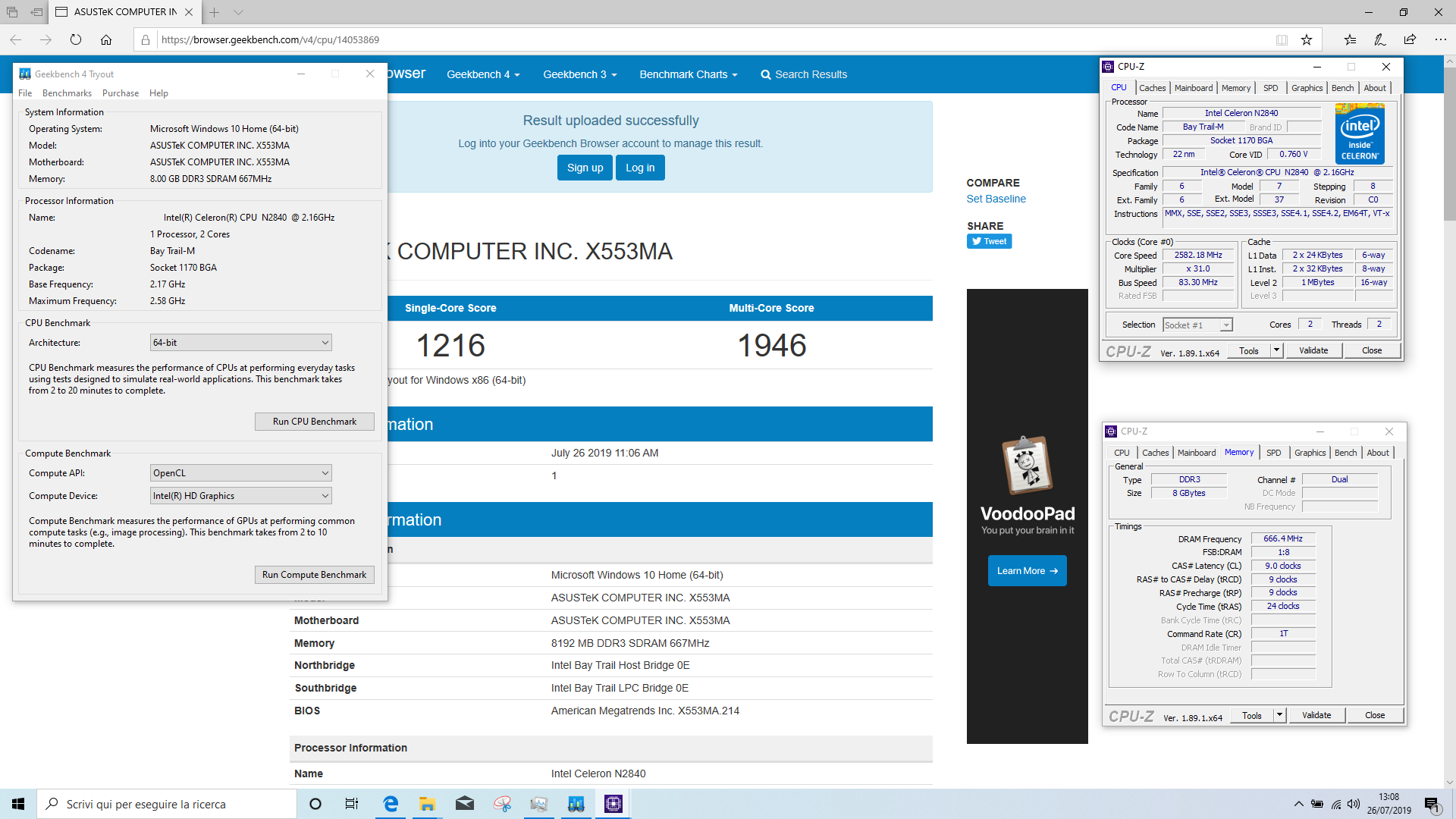Add notes with the pen icon

[1380, 40]
